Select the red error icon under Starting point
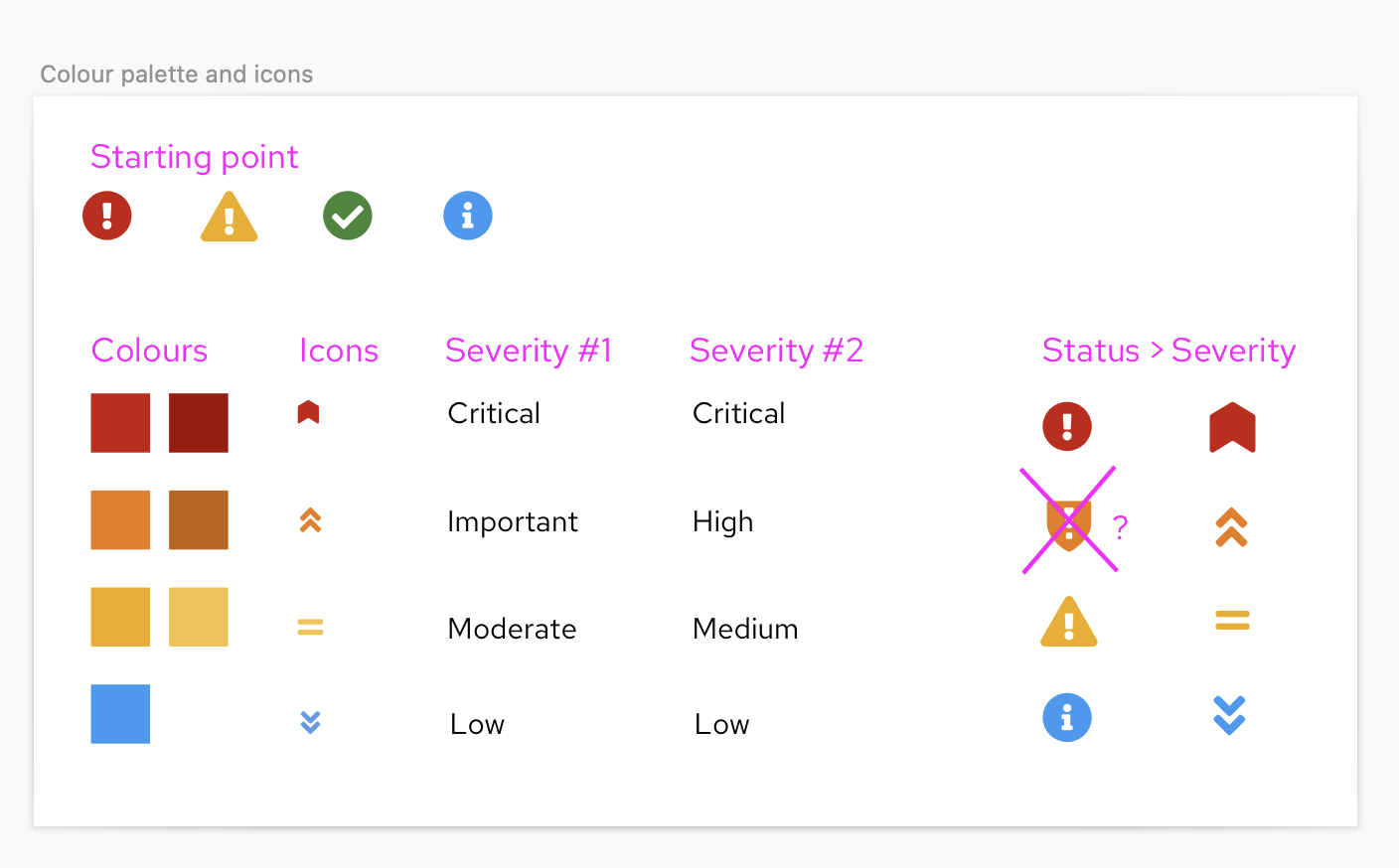Screen dimensions: 1399x868 pyautogui.click(x=107, y=216)
